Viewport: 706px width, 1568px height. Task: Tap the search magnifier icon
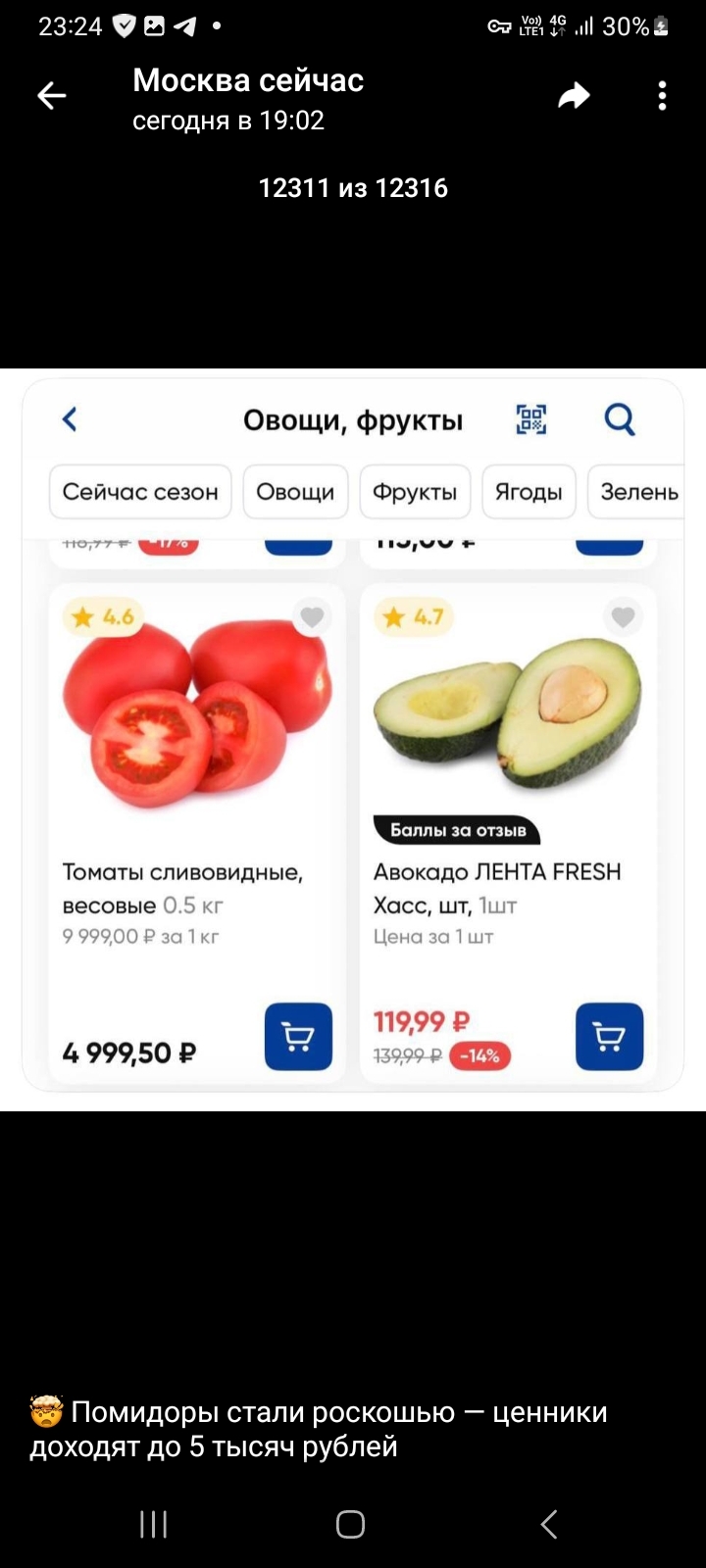[620, 419]
